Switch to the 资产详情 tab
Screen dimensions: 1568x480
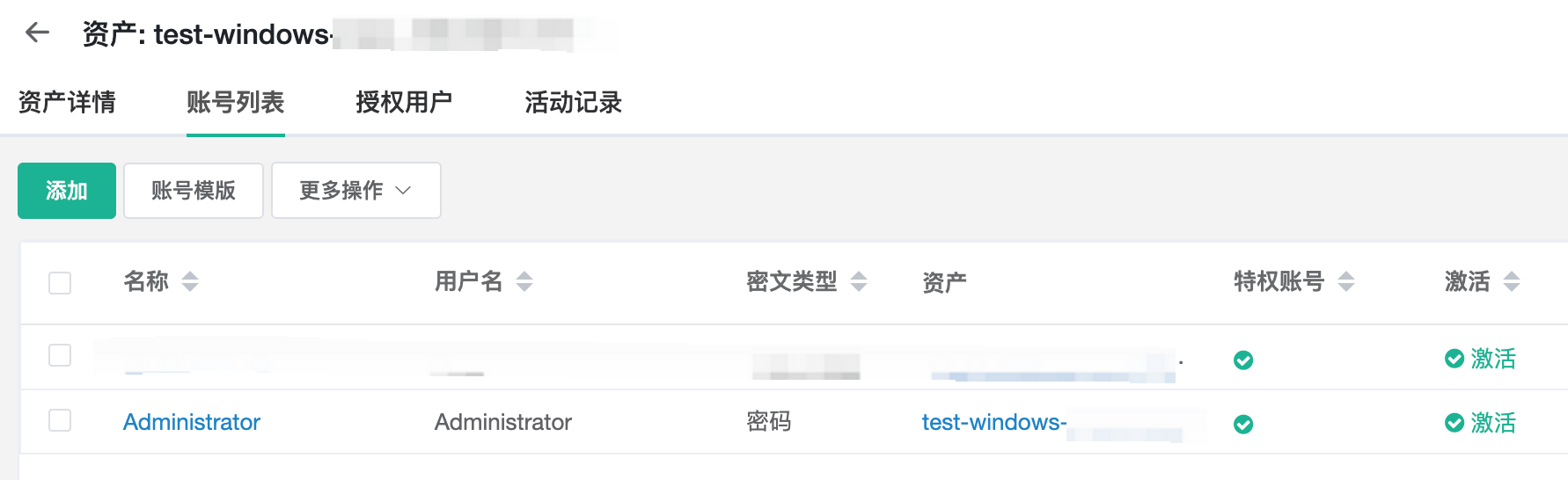[67, 102]
